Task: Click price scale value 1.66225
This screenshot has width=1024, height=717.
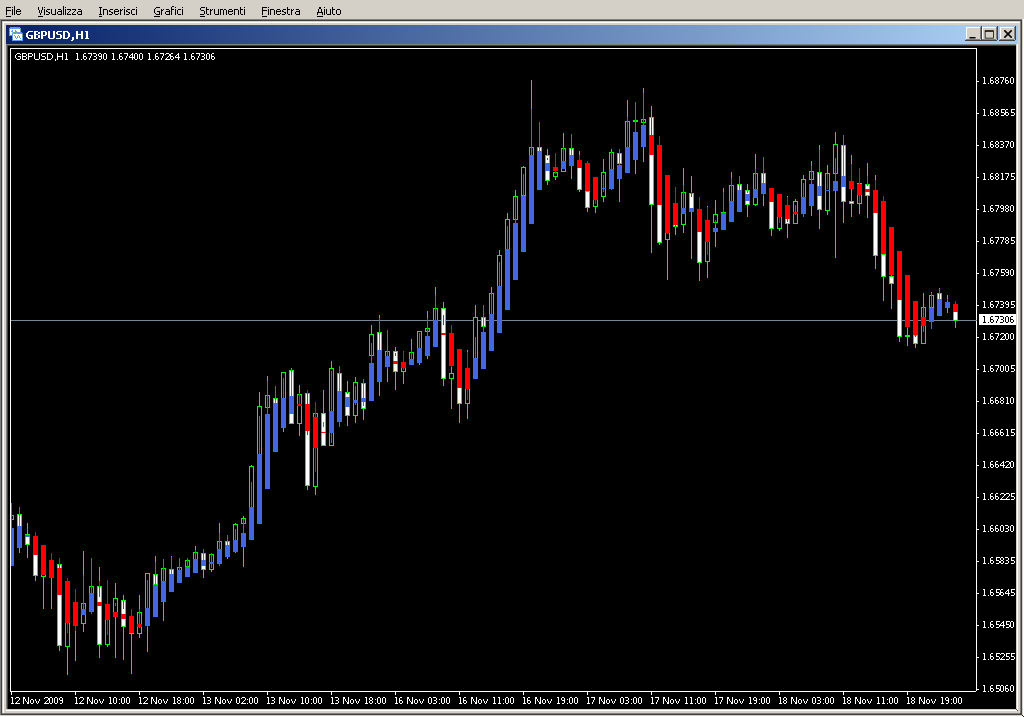Action: 999,497
